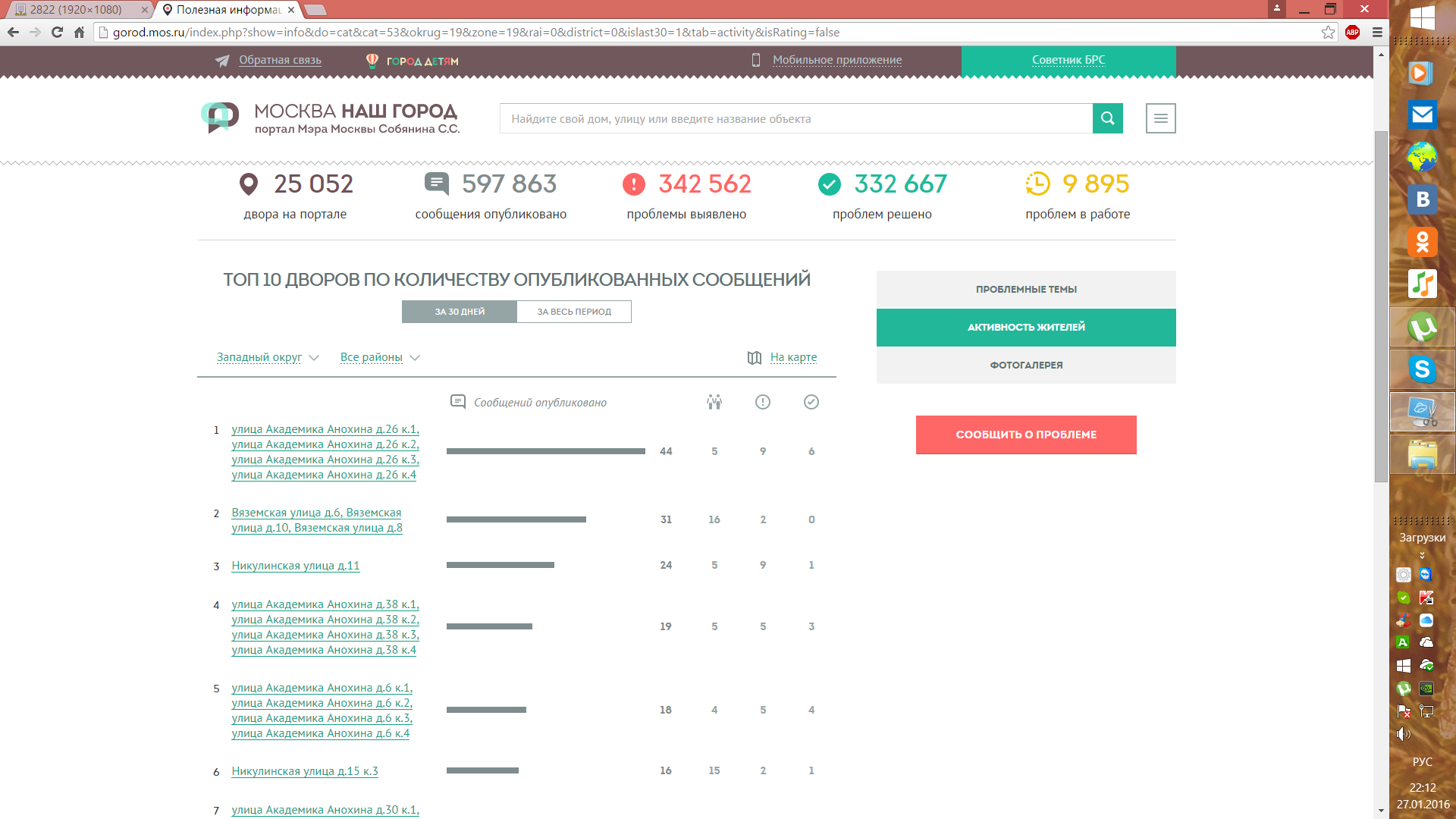Open the Проблемные темы tab
The image size is (1456, 819).
coord(1026,289)
